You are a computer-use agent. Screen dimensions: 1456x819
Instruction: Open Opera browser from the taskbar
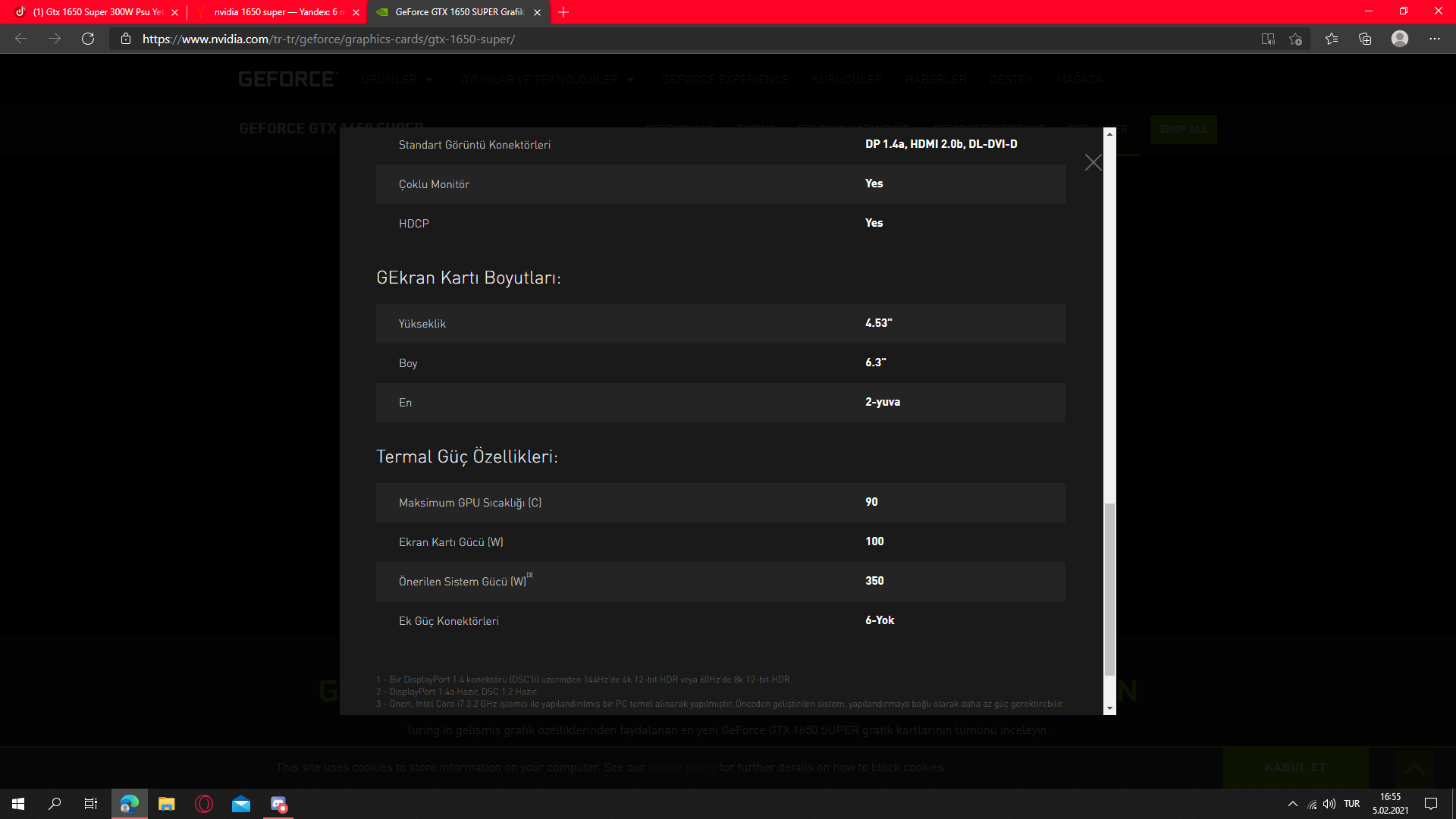click(204, 804)
